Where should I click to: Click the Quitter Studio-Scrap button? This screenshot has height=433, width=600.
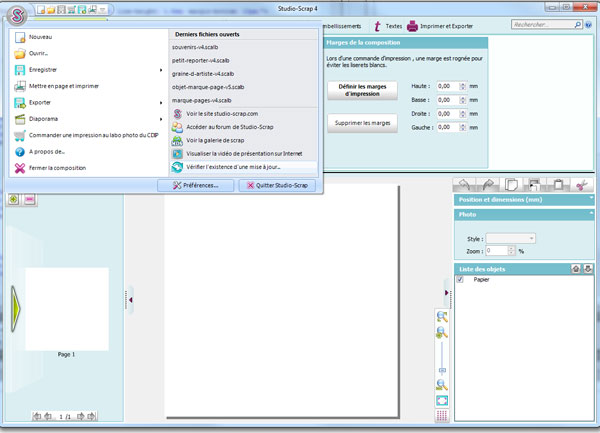click(x=277, y=186)
